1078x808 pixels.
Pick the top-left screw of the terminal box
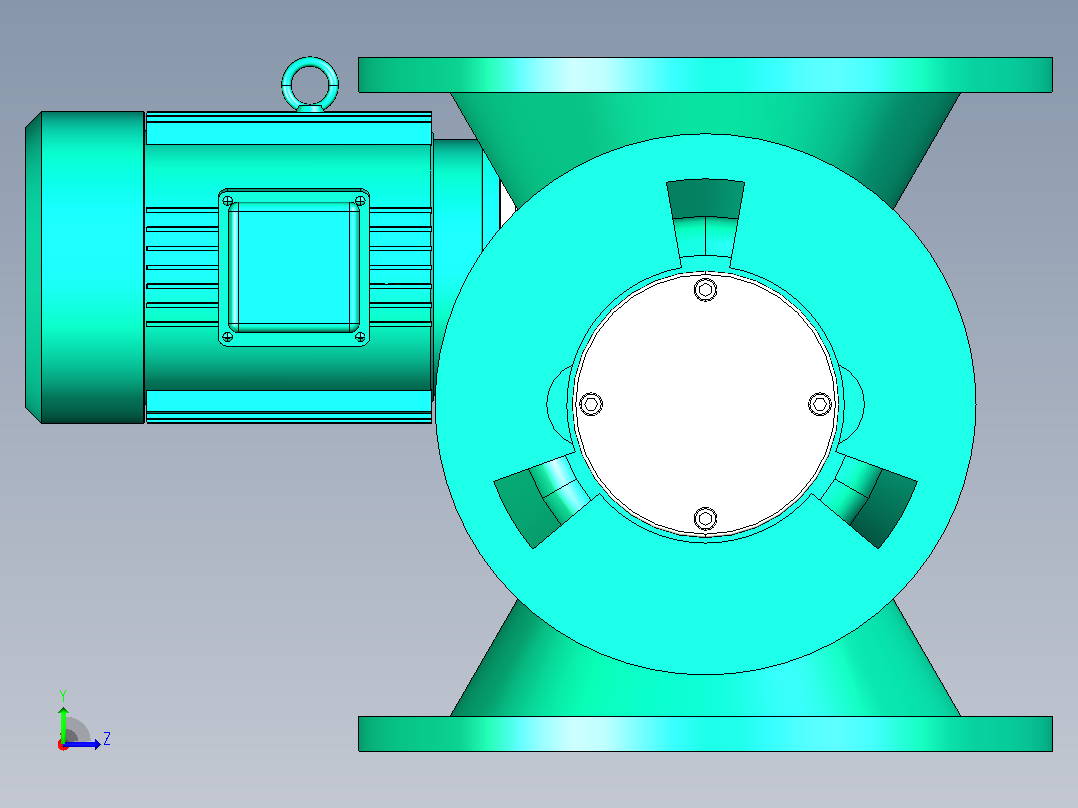point(228,201)
